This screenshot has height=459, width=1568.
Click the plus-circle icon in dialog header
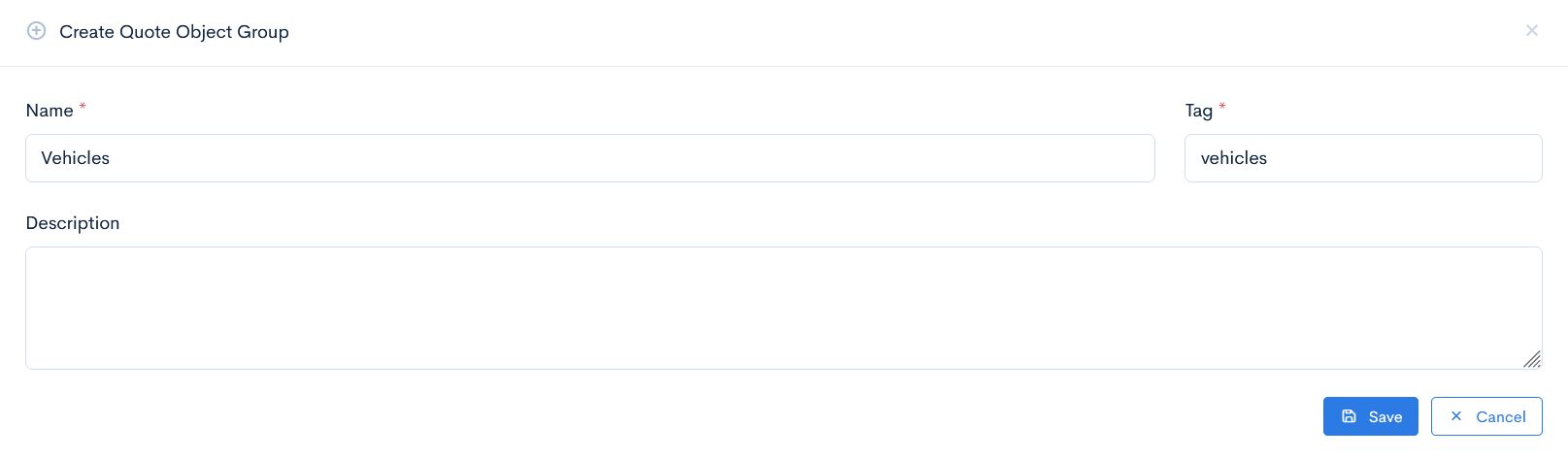[x=36, y=31]
